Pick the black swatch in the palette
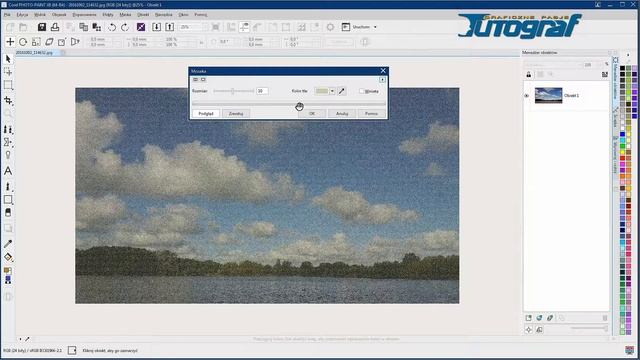The image size is (640, 360). click(622, 68)
